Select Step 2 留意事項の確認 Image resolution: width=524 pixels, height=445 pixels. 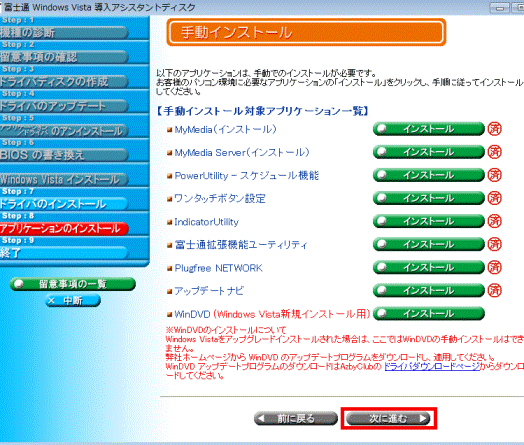click(64, 57)
